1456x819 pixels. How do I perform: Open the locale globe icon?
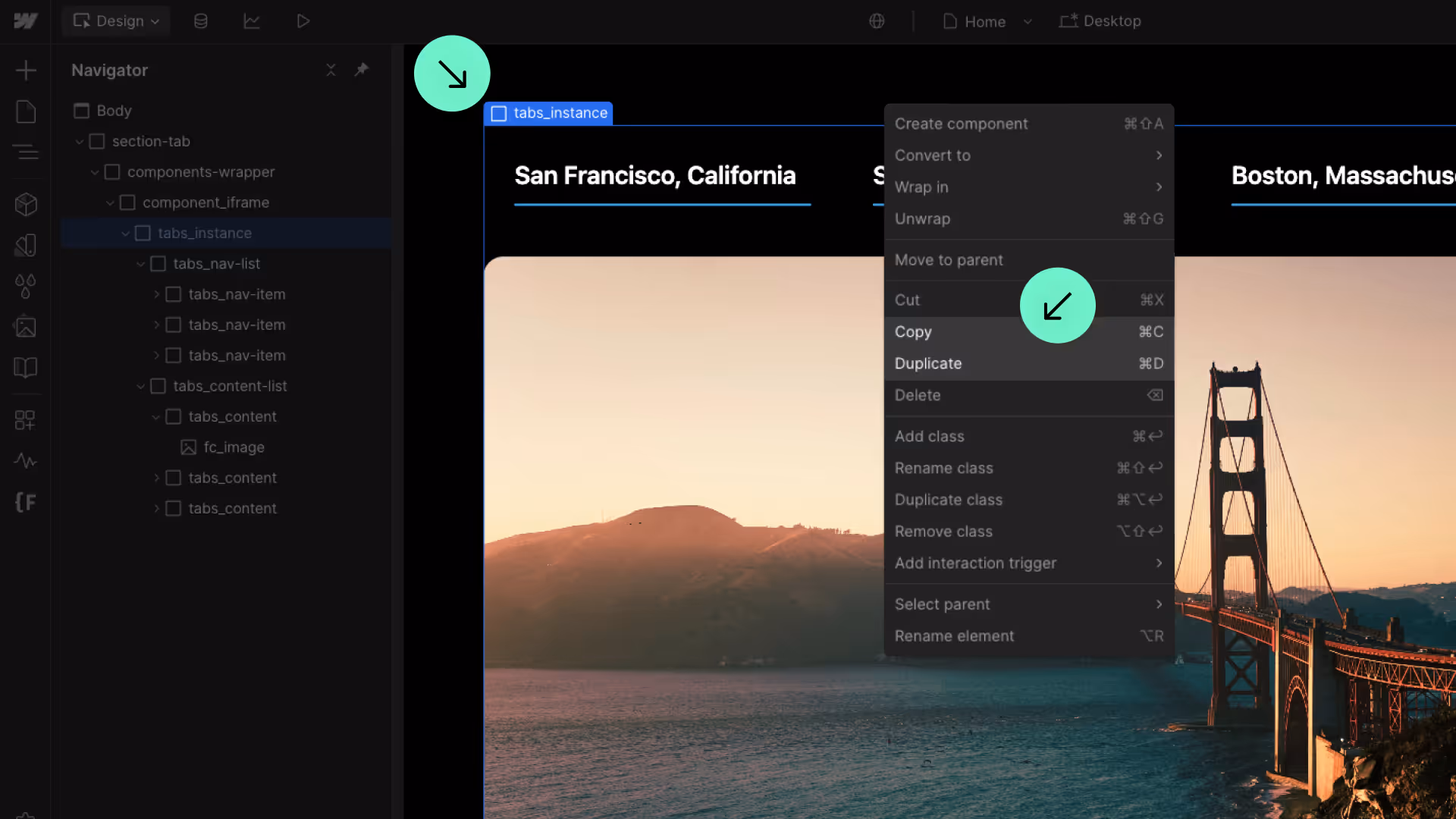[x=877, y=21]
